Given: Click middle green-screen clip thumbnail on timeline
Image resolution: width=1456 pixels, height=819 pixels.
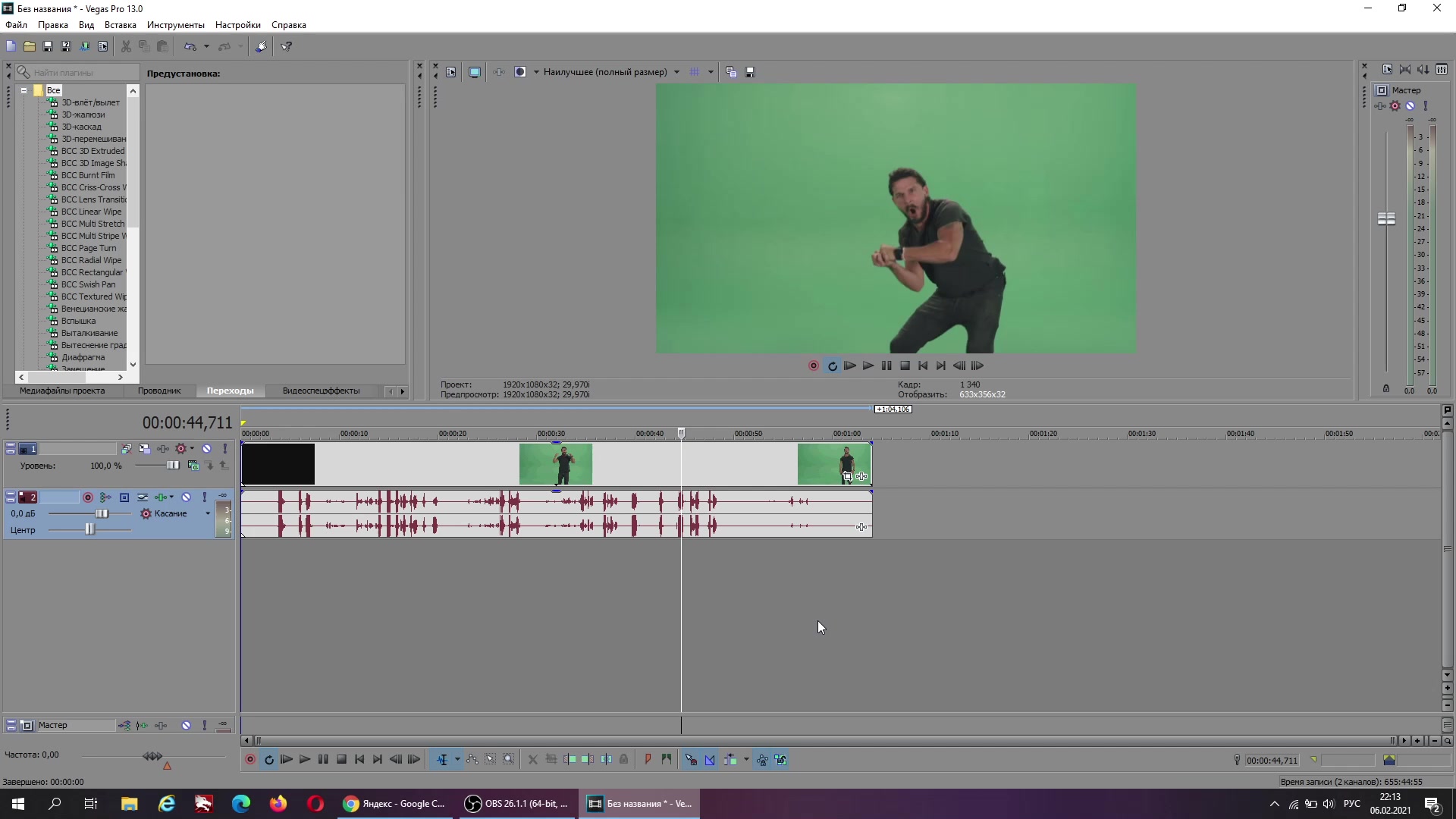Looking at the screenshot, I should click(556, 464).
